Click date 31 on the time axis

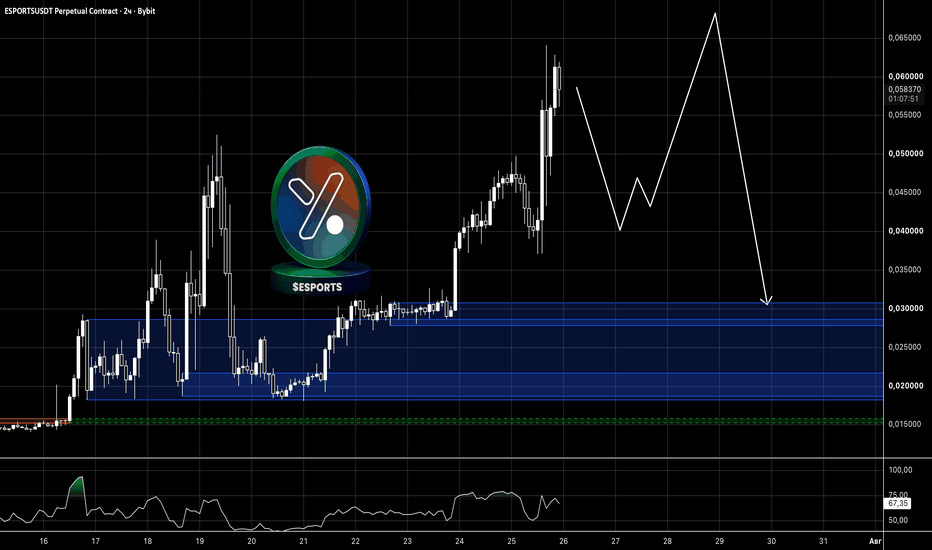click(823, 541)
